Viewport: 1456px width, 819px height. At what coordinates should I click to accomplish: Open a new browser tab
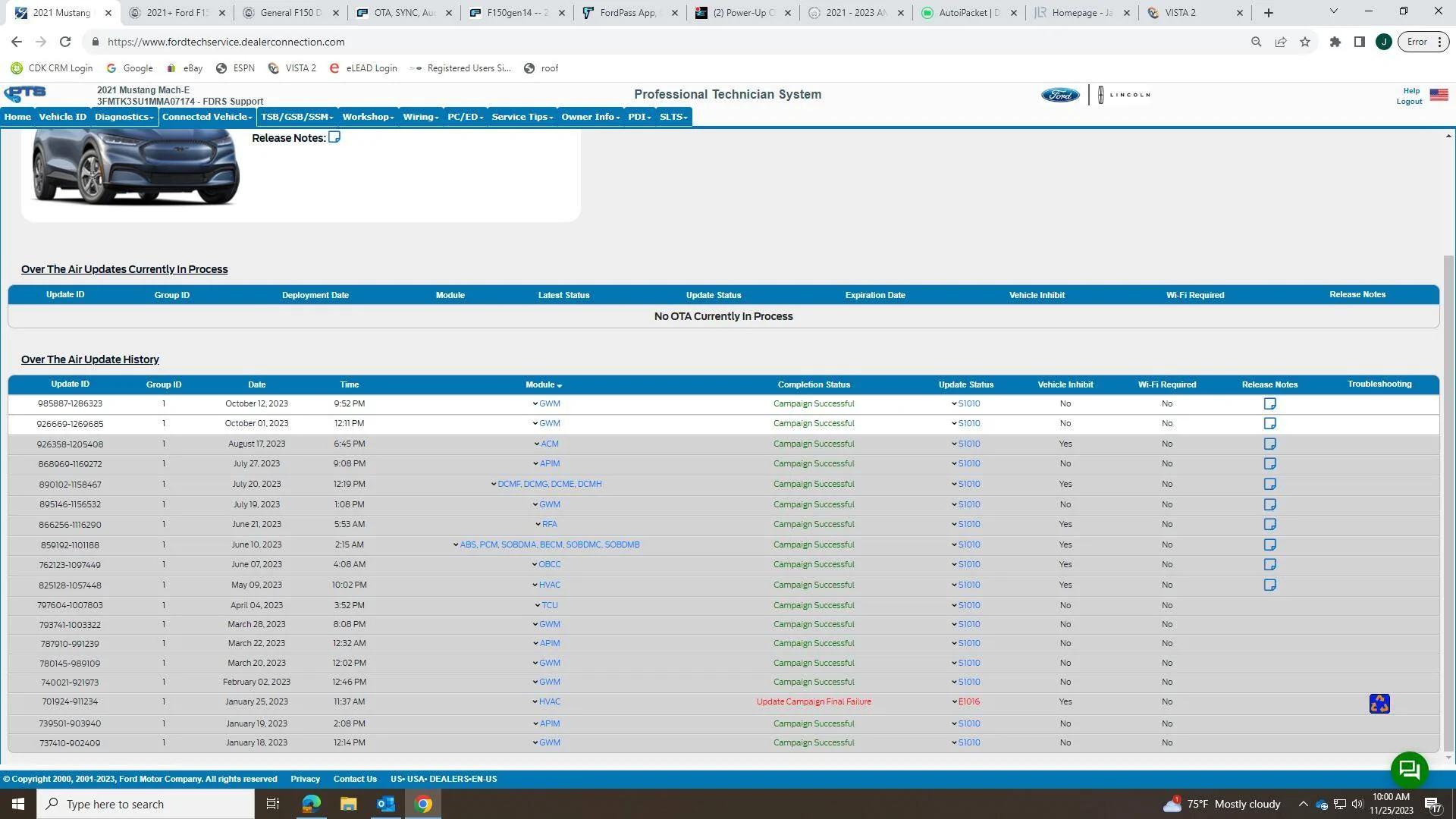coord(1268,13)
